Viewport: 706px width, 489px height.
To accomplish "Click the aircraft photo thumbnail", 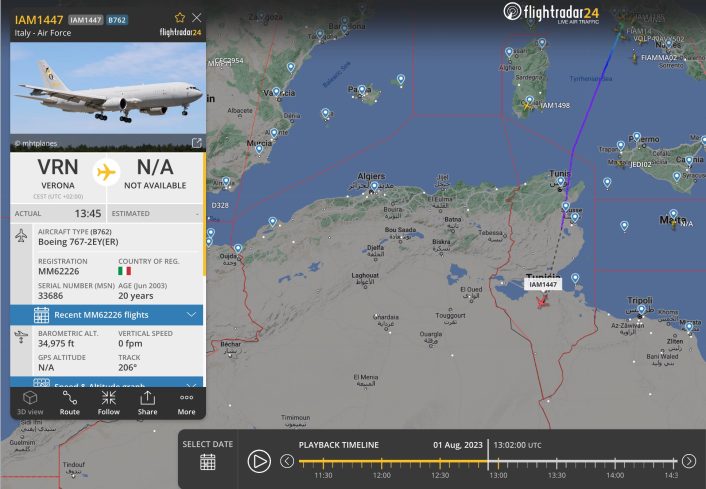I will [x=108, y=97].
